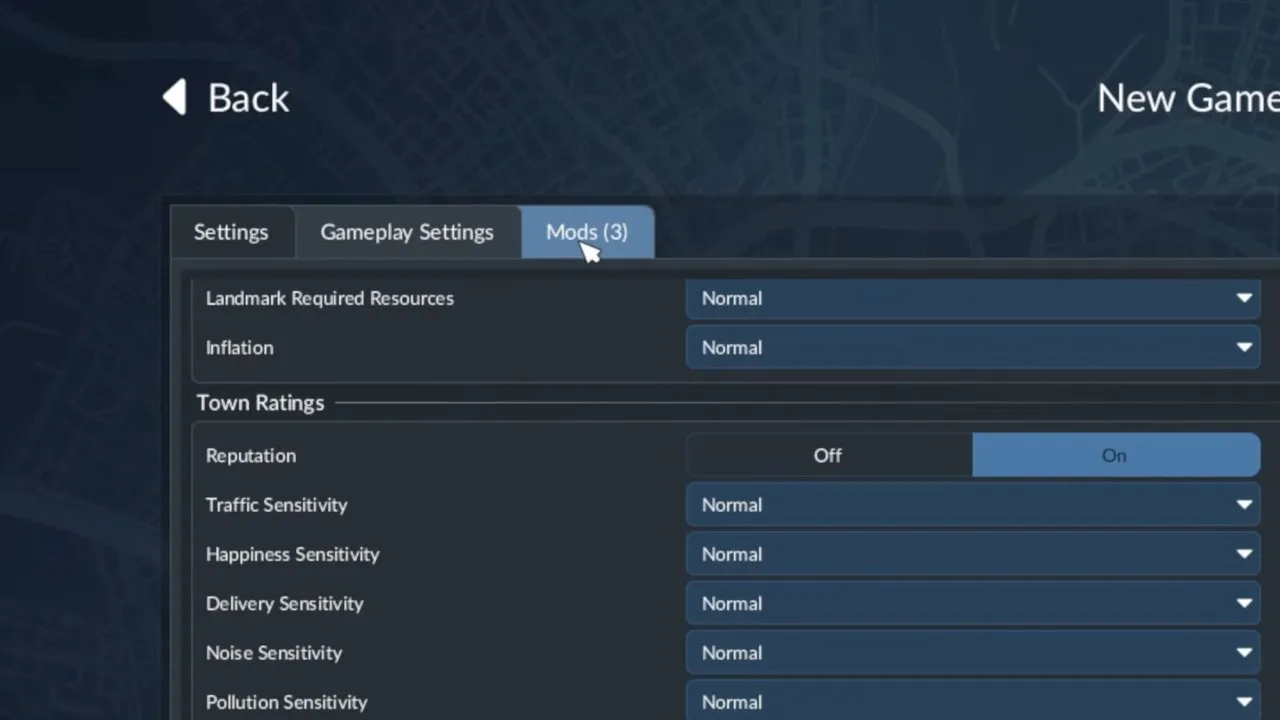The height and width of the screenshot is (720, 1280).
Task: Click the "Noise Sensitivity" label
Action: click(x=274, y=652)
